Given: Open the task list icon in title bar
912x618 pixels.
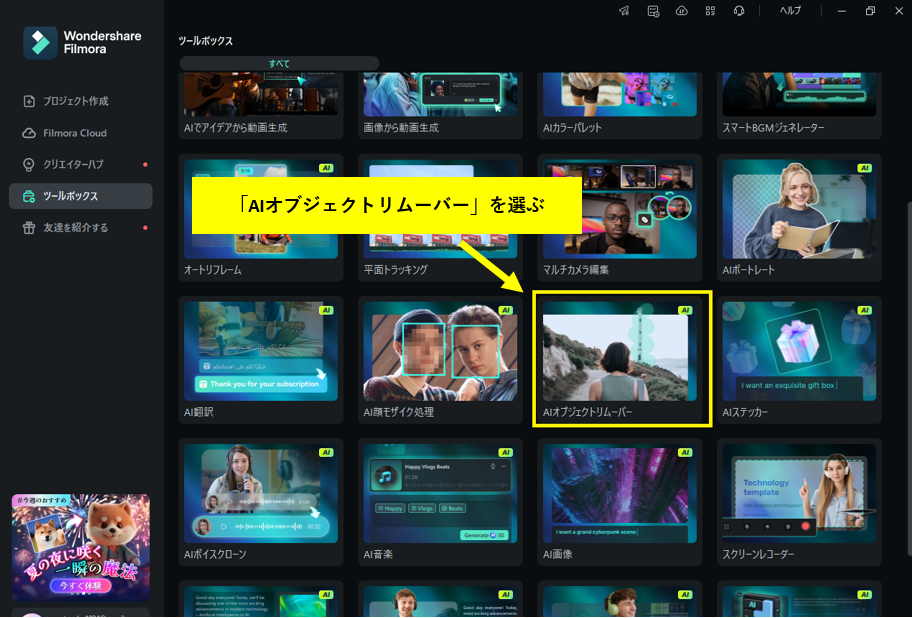Looking at the screenshot, I should click(x=653, y=11).
